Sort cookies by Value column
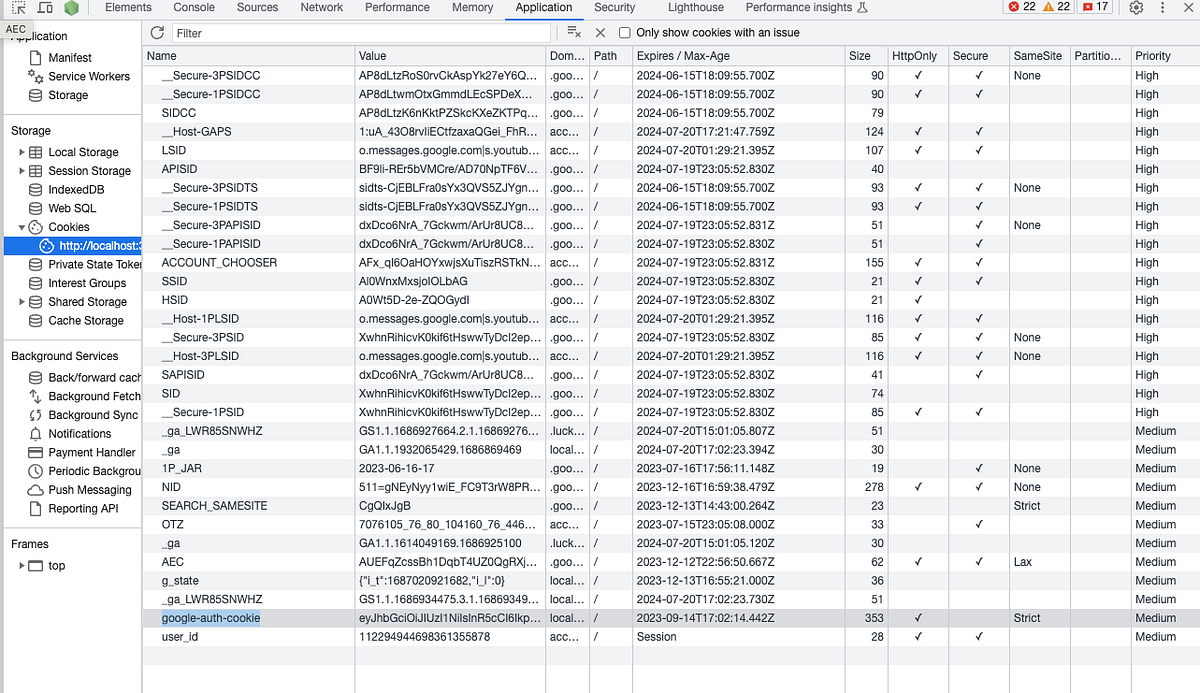1200x693 pixels. pos(450,56)
